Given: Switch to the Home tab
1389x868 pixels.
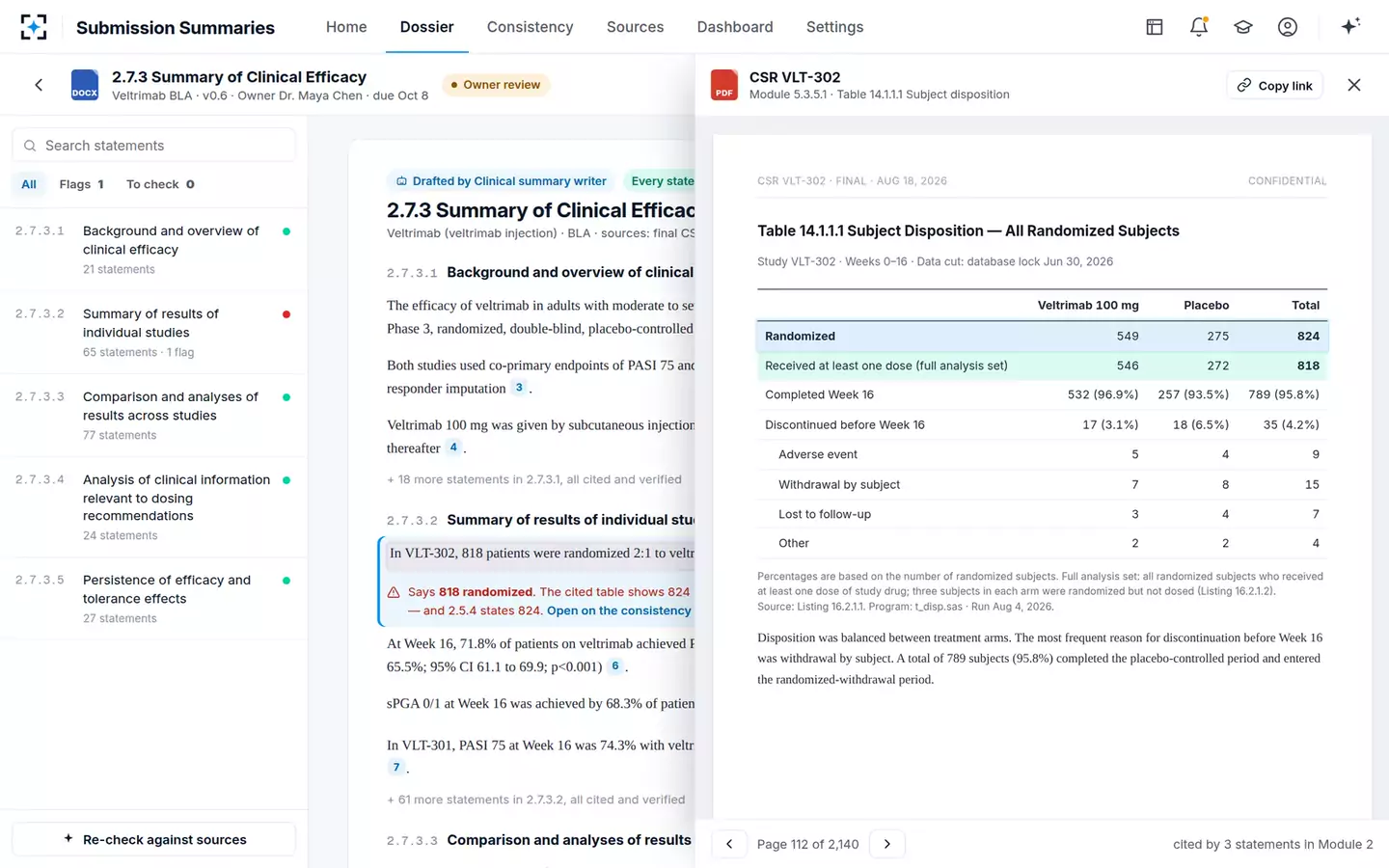Looking at the screenshot, I should pos(346,27).
